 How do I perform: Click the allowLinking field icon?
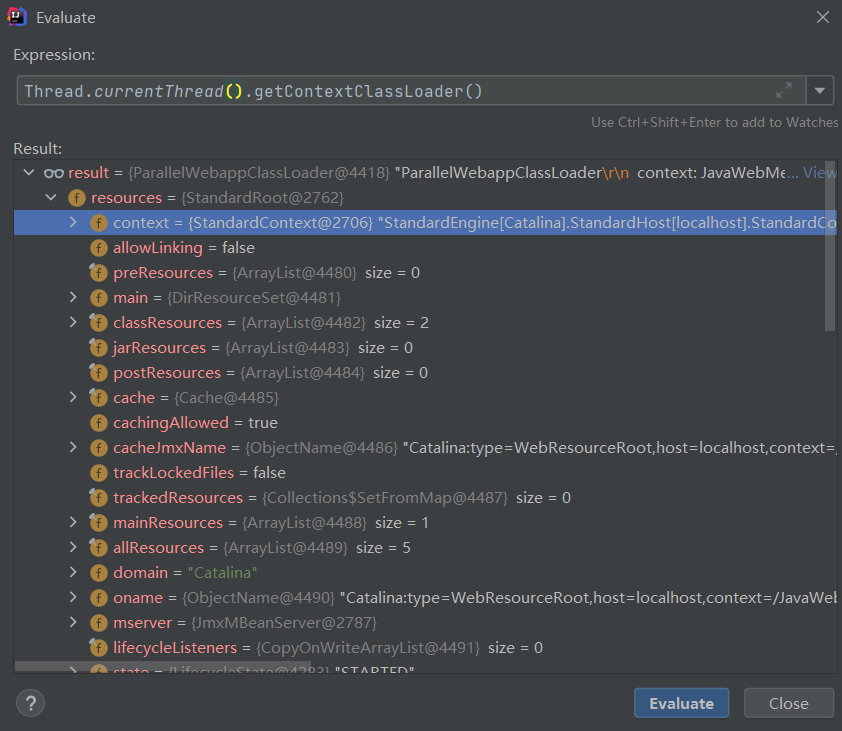tap(98, 248)
